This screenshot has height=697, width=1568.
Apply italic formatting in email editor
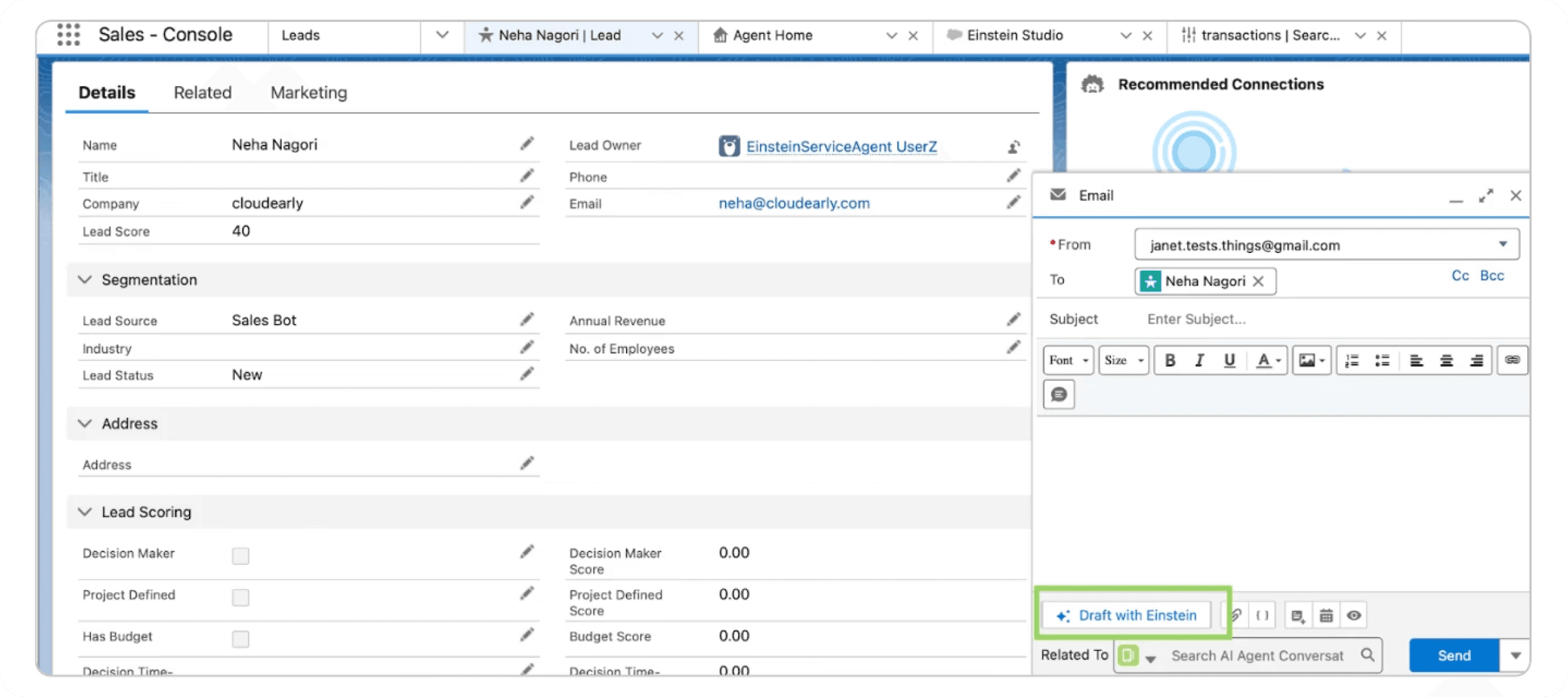tap(1200, 360)
